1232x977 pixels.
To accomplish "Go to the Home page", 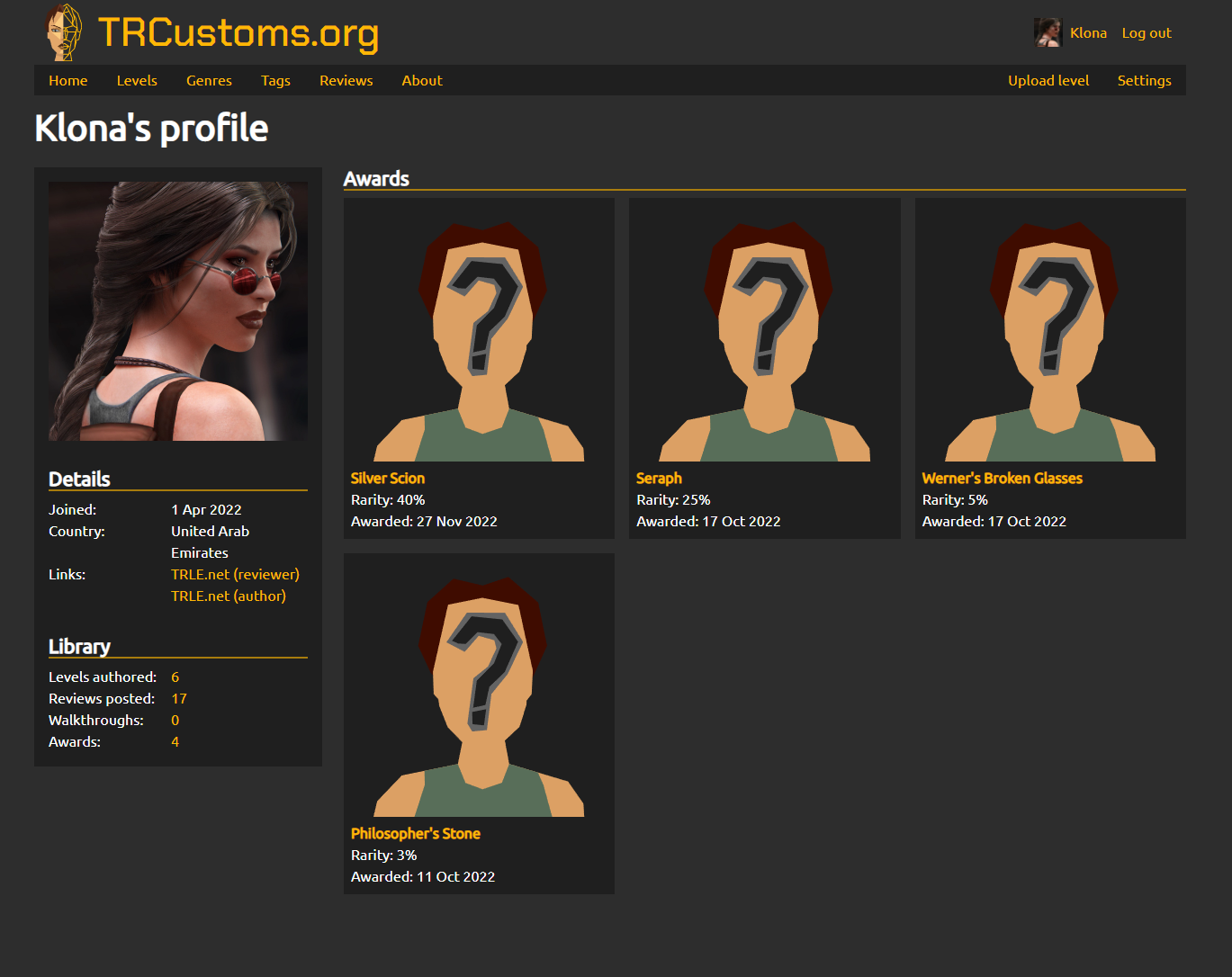I will pyautogui.click(x=67, y=80).
